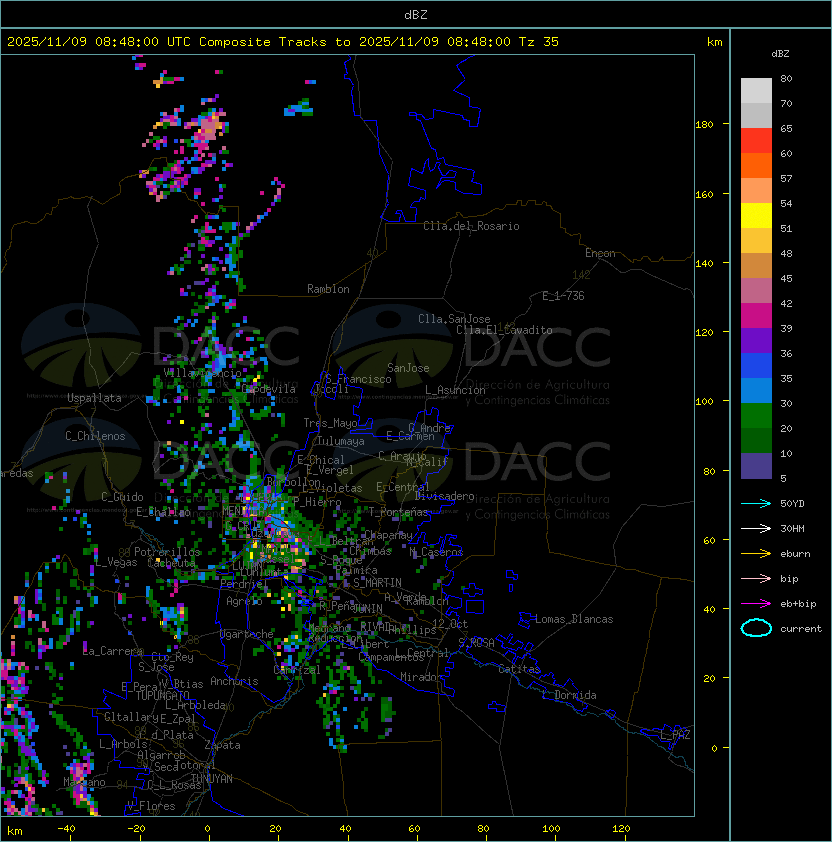Click the 'La_Carrera' map label
The image size is (832, 842).
click(x=113, y=651)
